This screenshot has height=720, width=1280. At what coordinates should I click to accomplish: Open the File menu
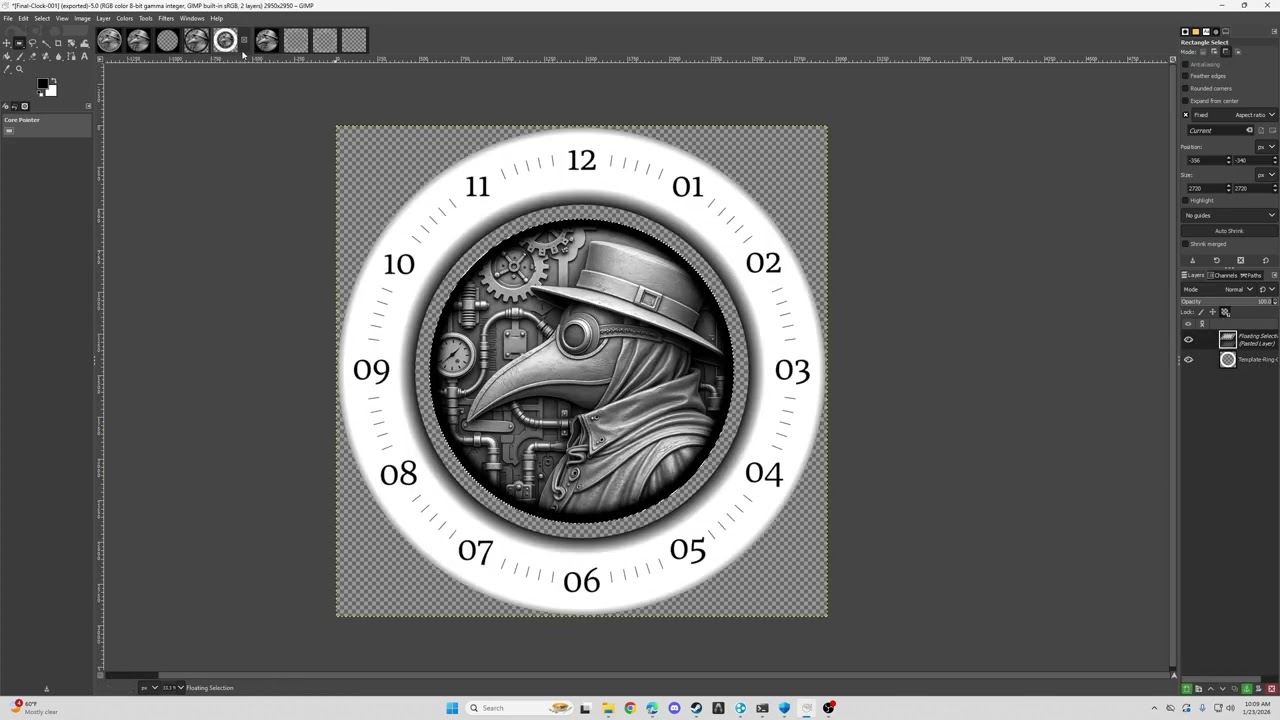point(8,18)
